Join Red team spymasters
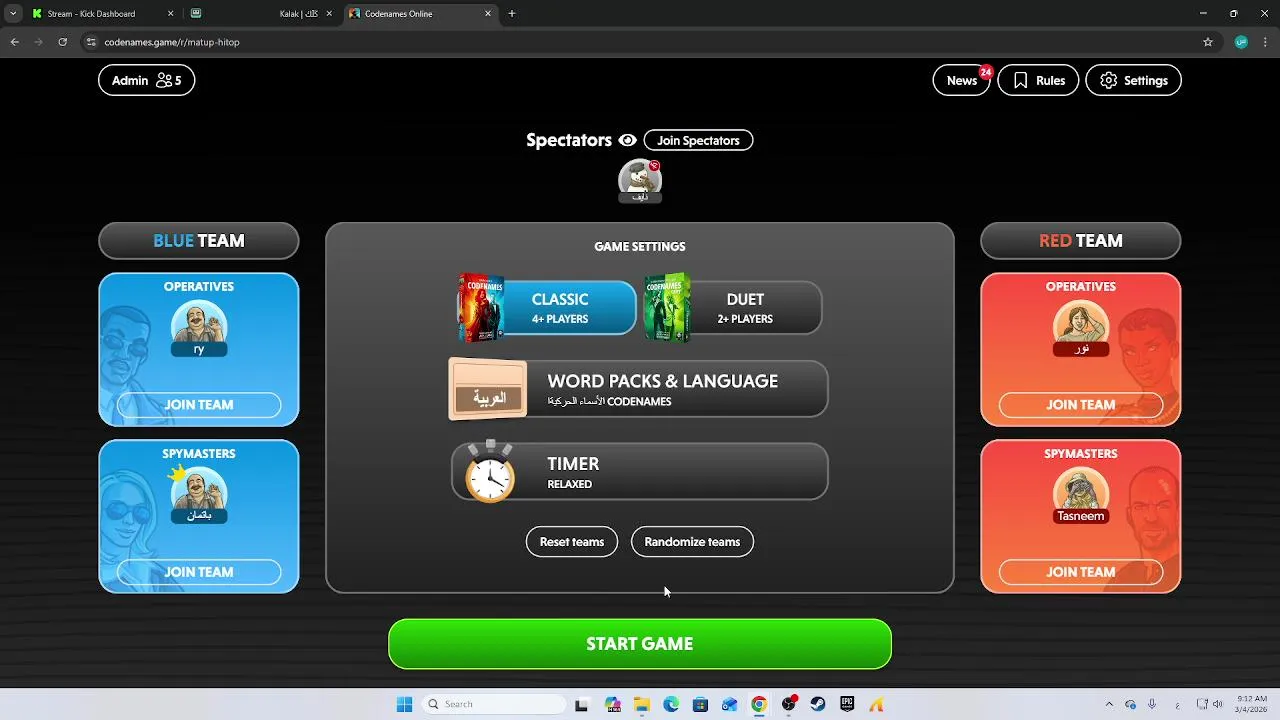Viewport: 1280px width, 720px height. pyautogui.click(x=1081, y=572)
